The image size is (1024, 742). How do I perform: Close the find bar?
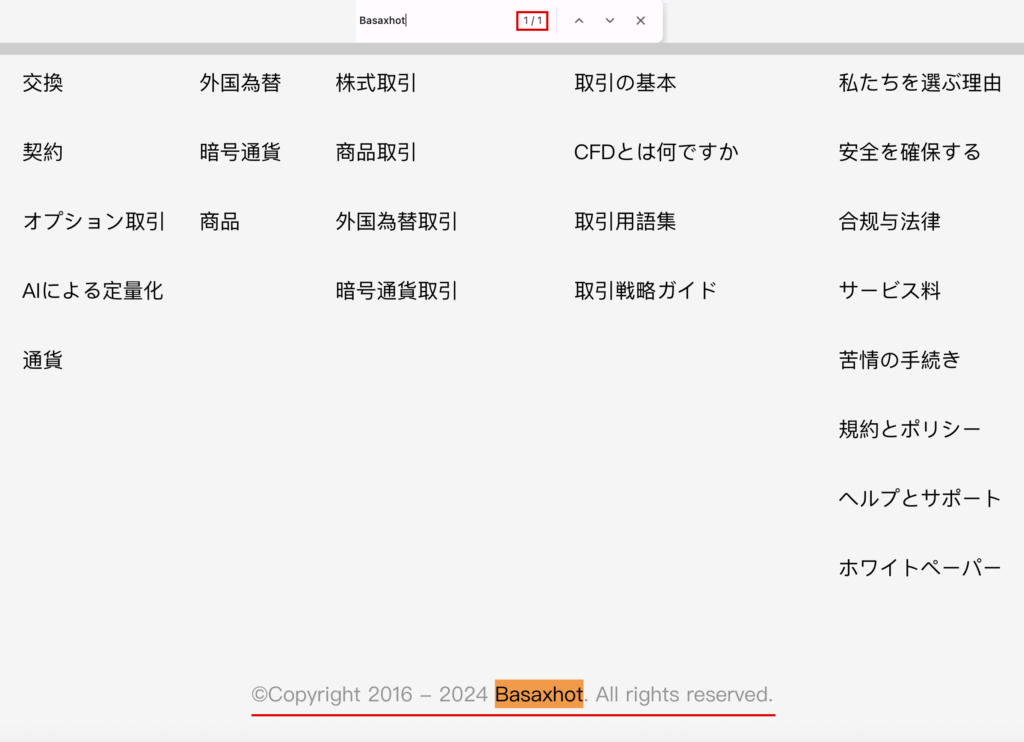point(641,21)
